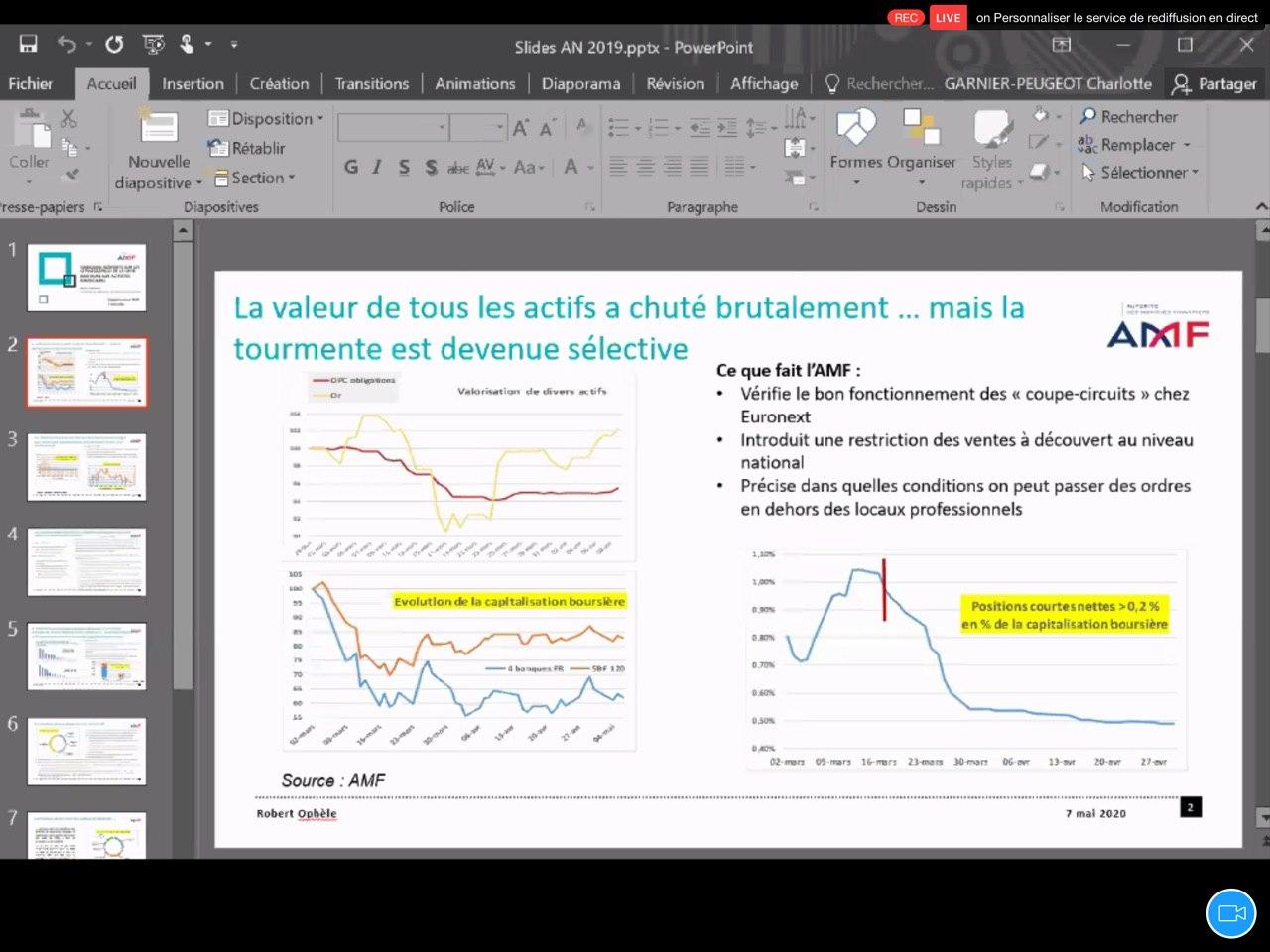Click the Rechercher tell-me search box
The height and width of the screenshot is (952, 1270).
879,83
